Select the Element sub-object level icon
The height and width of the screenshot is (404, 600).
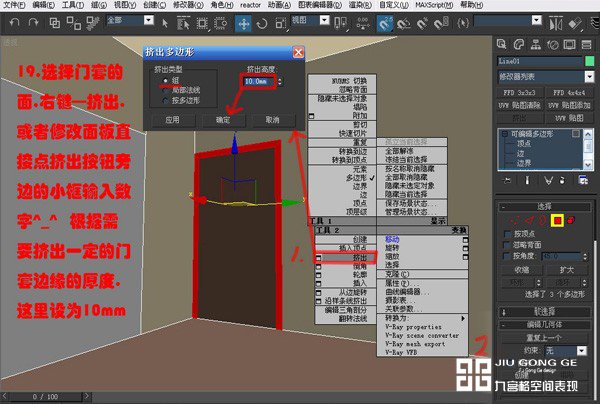(x=571, y=220)
